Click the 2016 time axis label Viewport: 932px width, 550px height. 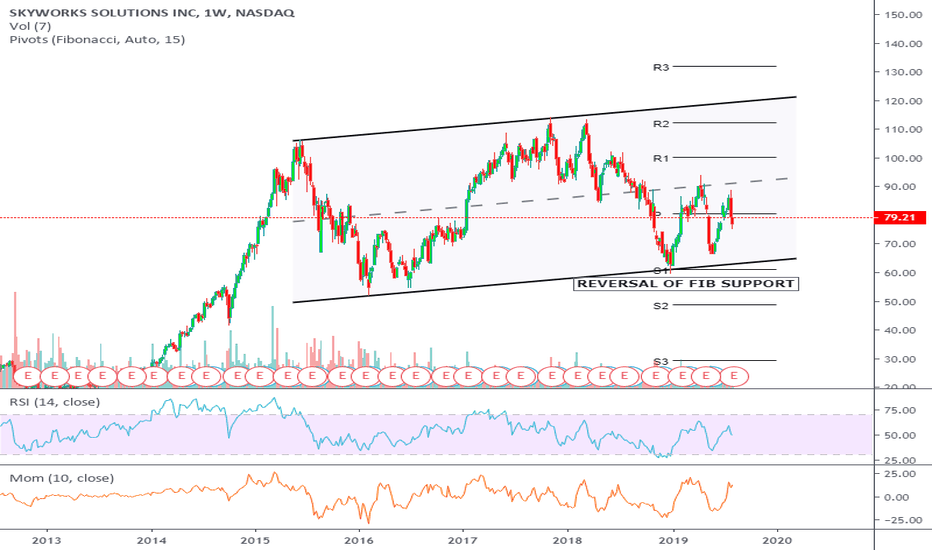(359, 540)
